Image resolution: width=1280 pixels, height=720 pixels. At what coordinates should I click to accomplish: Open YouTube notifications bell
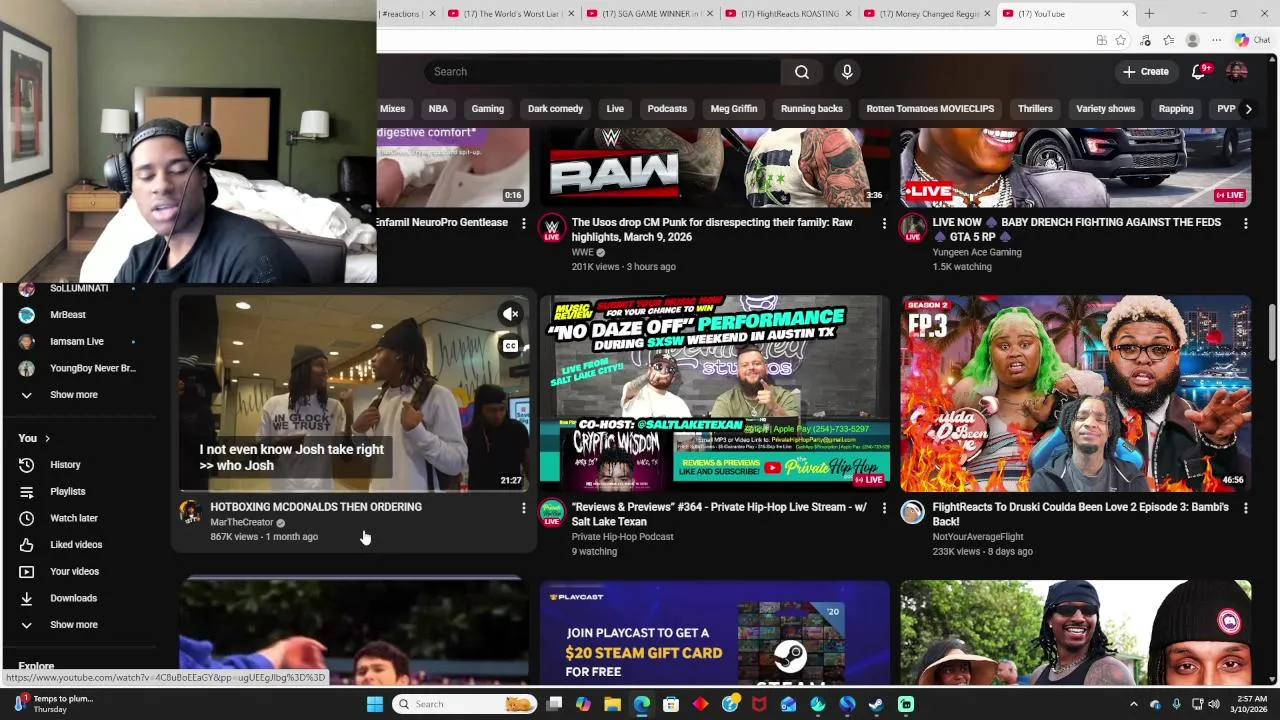(1199, 72)
